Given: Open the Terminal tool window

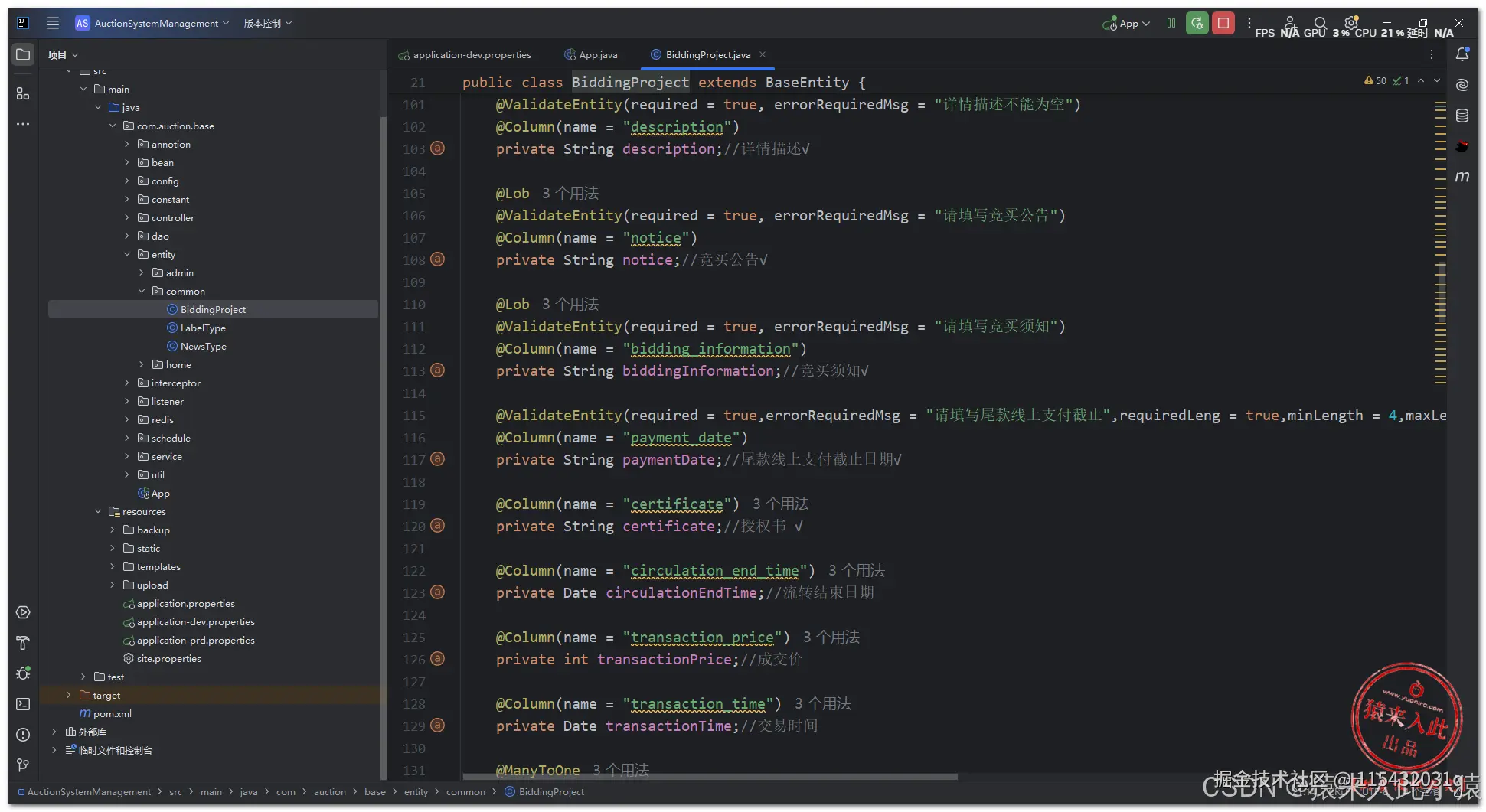Looking at the screenshot, I should [x=23, y=704].
